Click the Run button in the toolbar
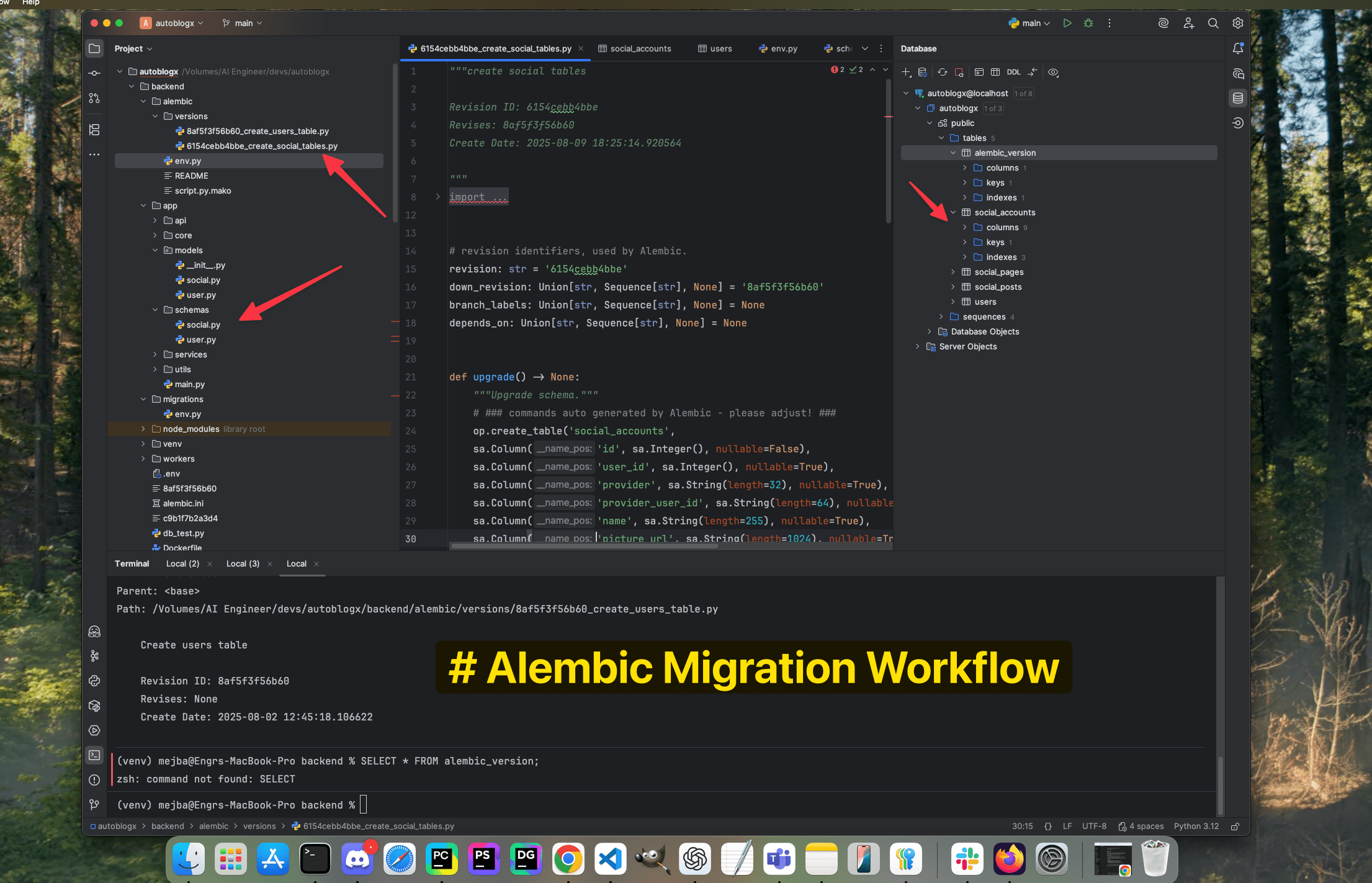This screenshot has height=883, width=1372. (x=1067, y=23)
